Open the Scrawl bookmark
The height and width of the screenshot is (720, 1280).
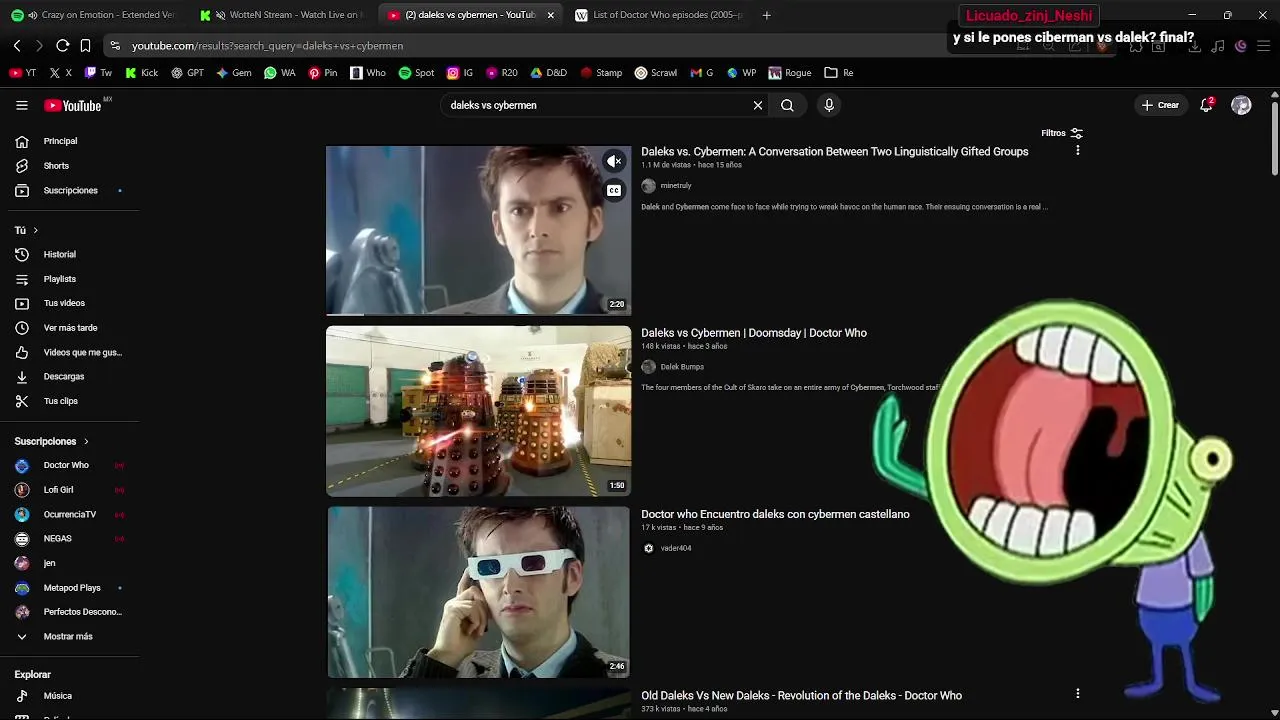[655, 73]
